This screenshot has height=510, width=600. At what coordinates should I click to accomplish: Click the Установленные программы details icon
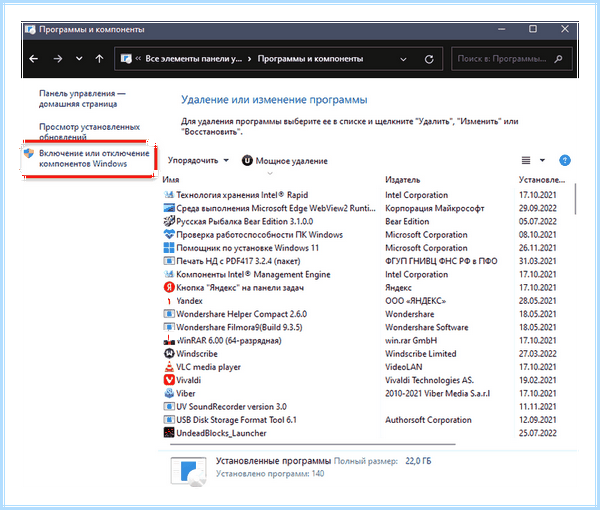coord(189,471)
